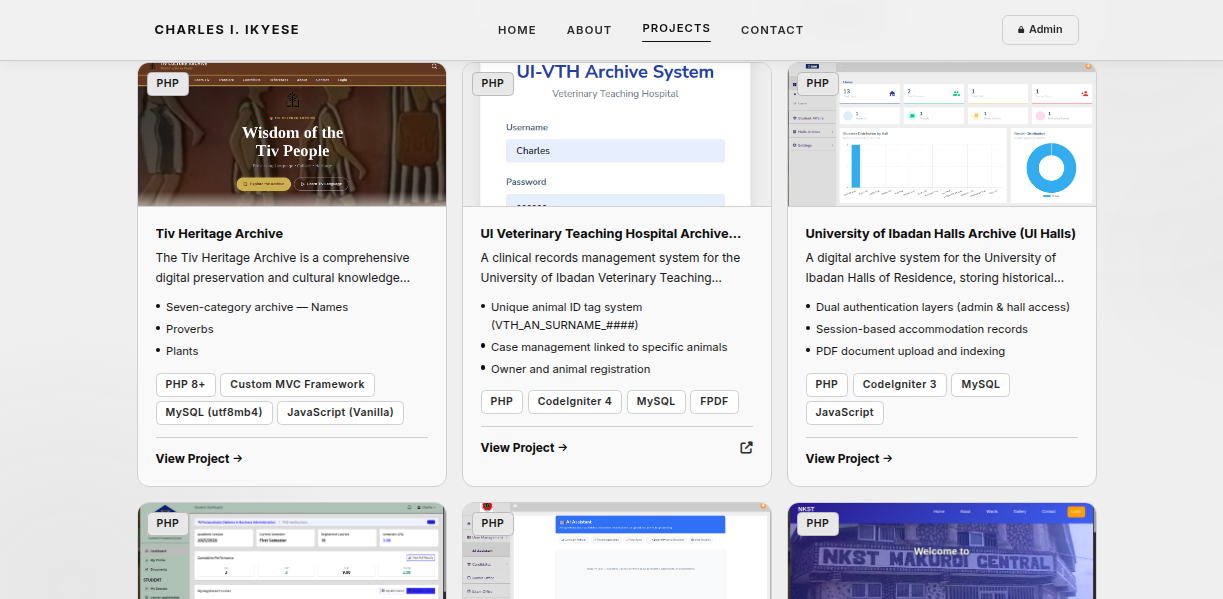1223x599 pixels.
Task: View Project for Tiv Heritage Archive
Action: [199, 459]
